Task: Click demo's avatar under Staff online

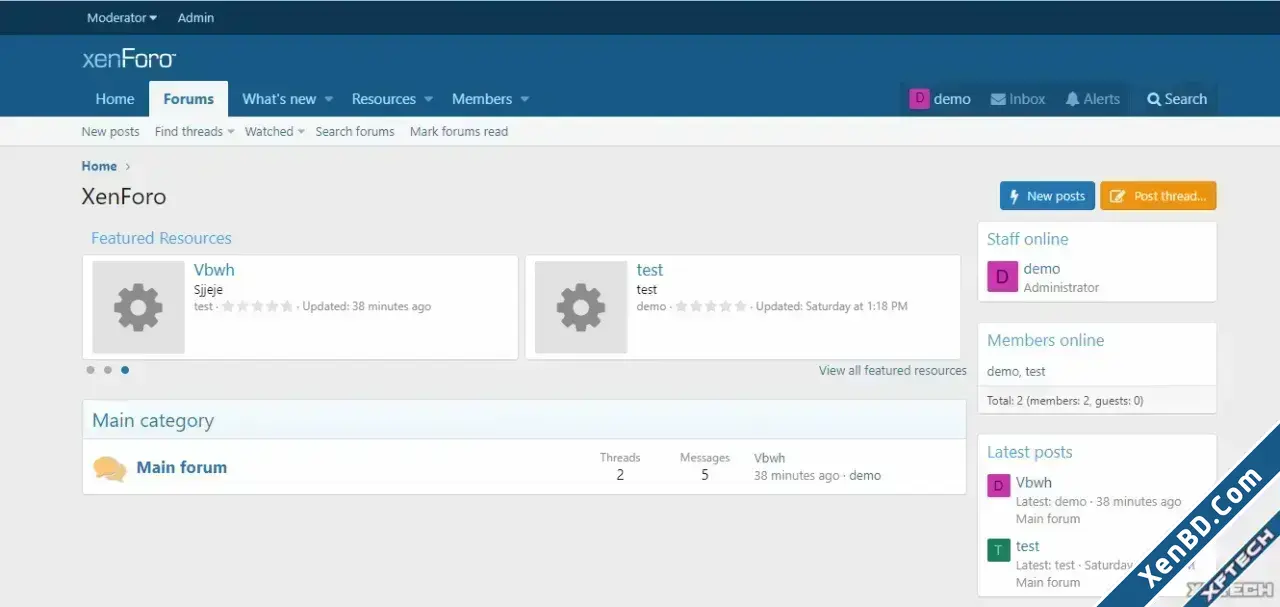Action: pos(1002,276)
